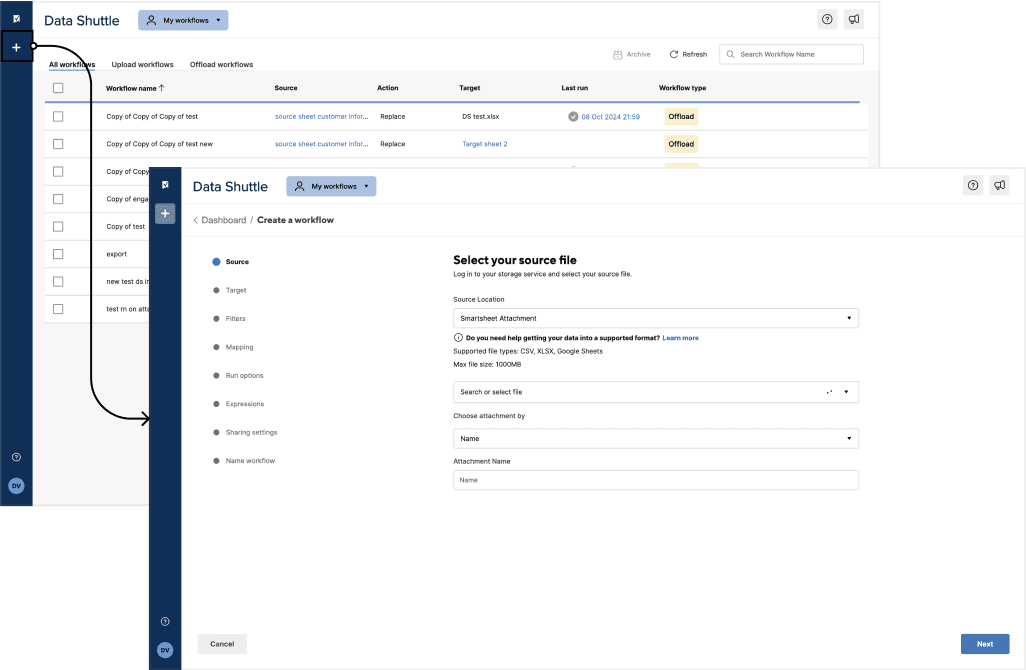Click the Smartsheet logo in the back window sidebar
Screen dimensions: 1026x670
16,18
